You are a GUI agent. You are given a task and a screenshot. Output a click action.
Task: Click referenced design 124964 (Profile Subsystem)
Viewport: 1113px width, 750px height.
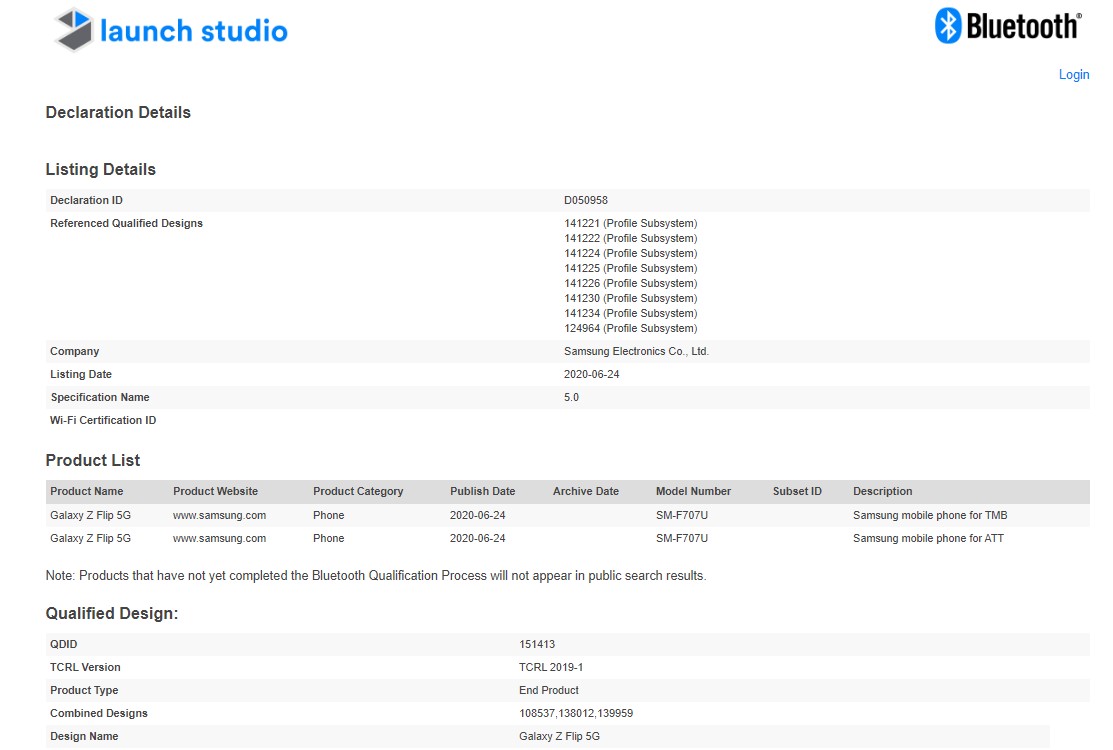pos(630,328)
